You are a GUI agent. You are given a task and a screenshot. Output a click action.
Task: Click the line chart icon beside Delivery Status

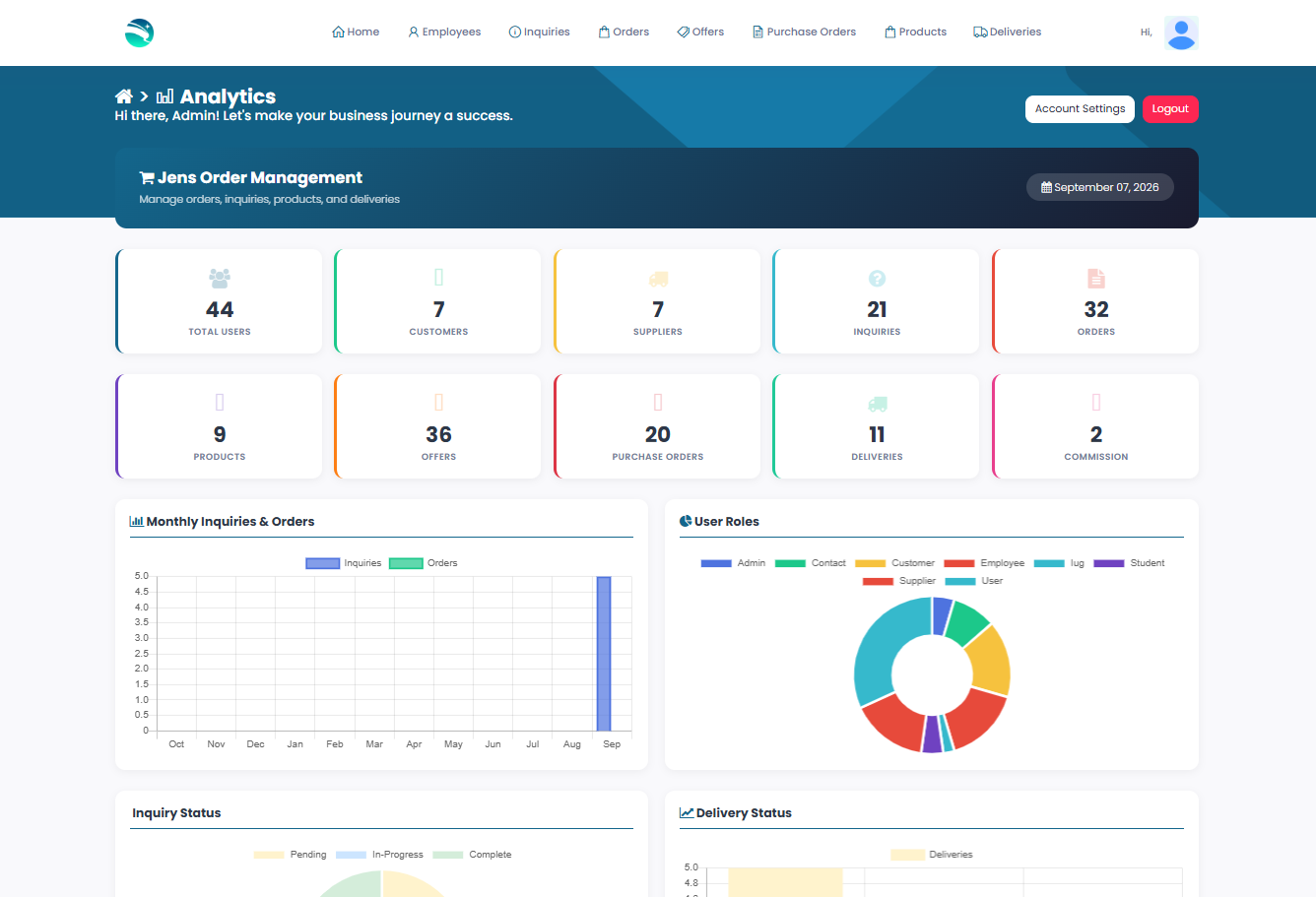tap(687, 813)
